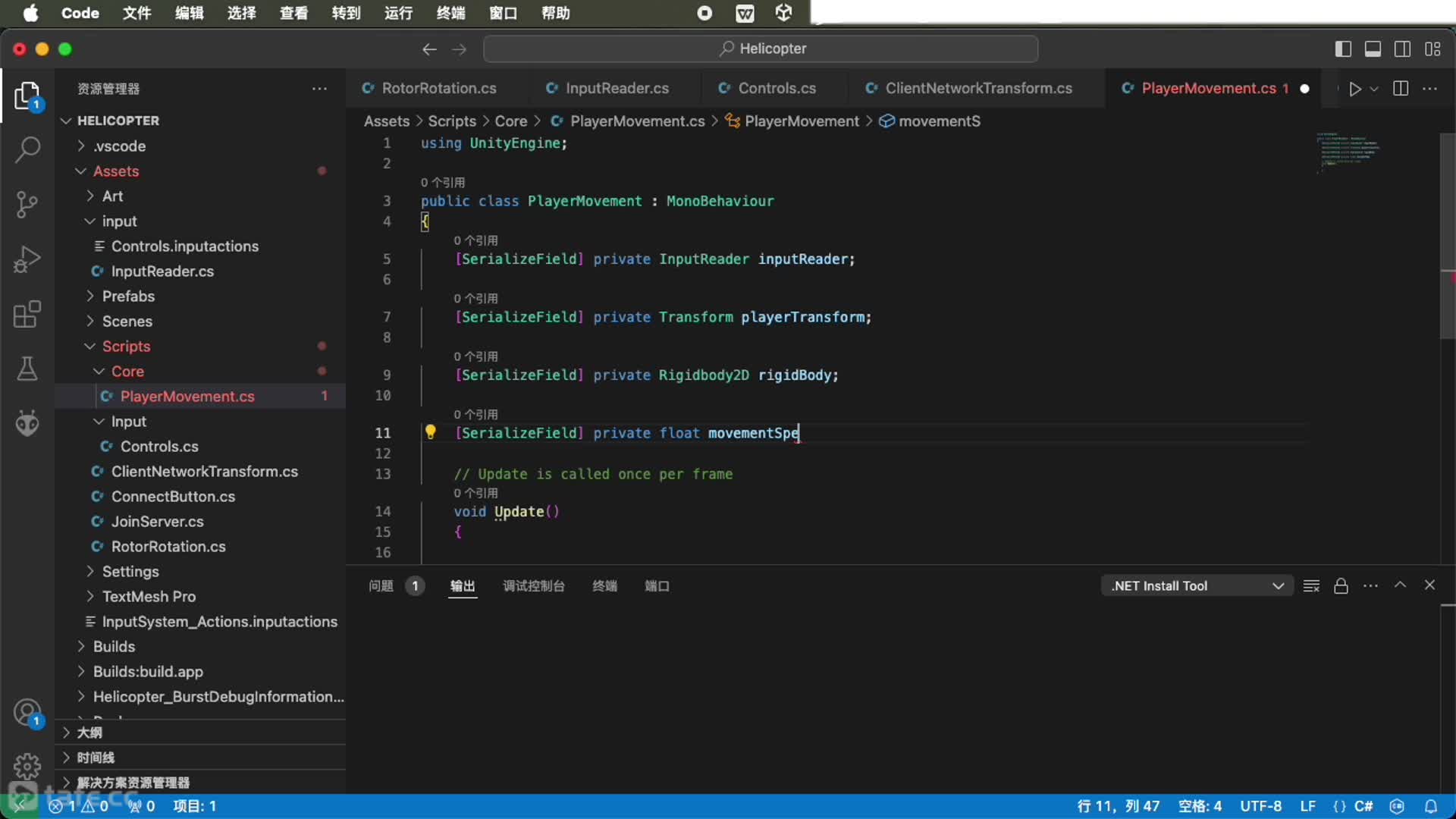Go forward with the right arrow
This screenshot has width=1456, height=819.
[460, 49]
